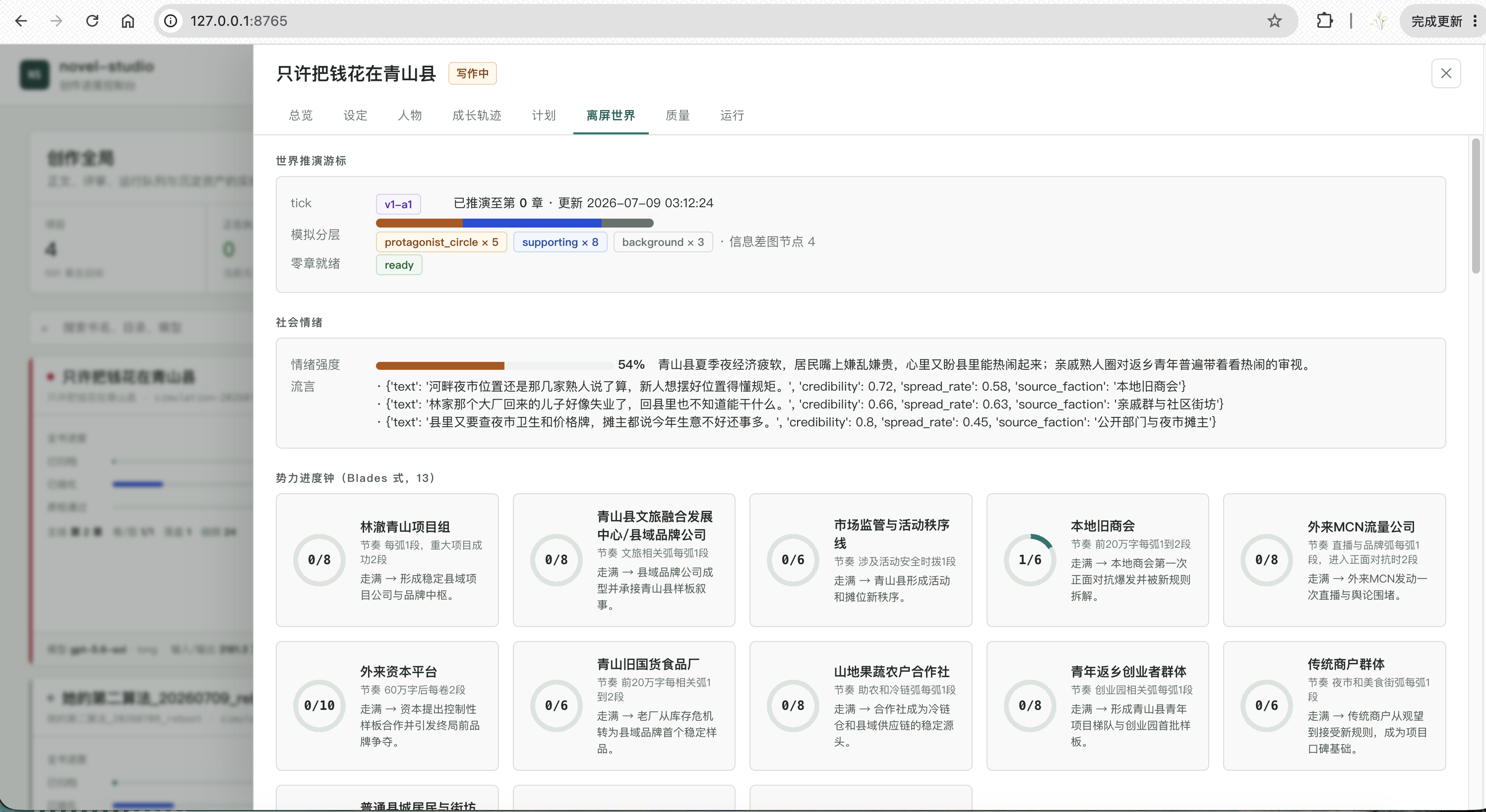Click the browser forward arrow
This screenshot has width=1486, height=812.
pos(57,21)
